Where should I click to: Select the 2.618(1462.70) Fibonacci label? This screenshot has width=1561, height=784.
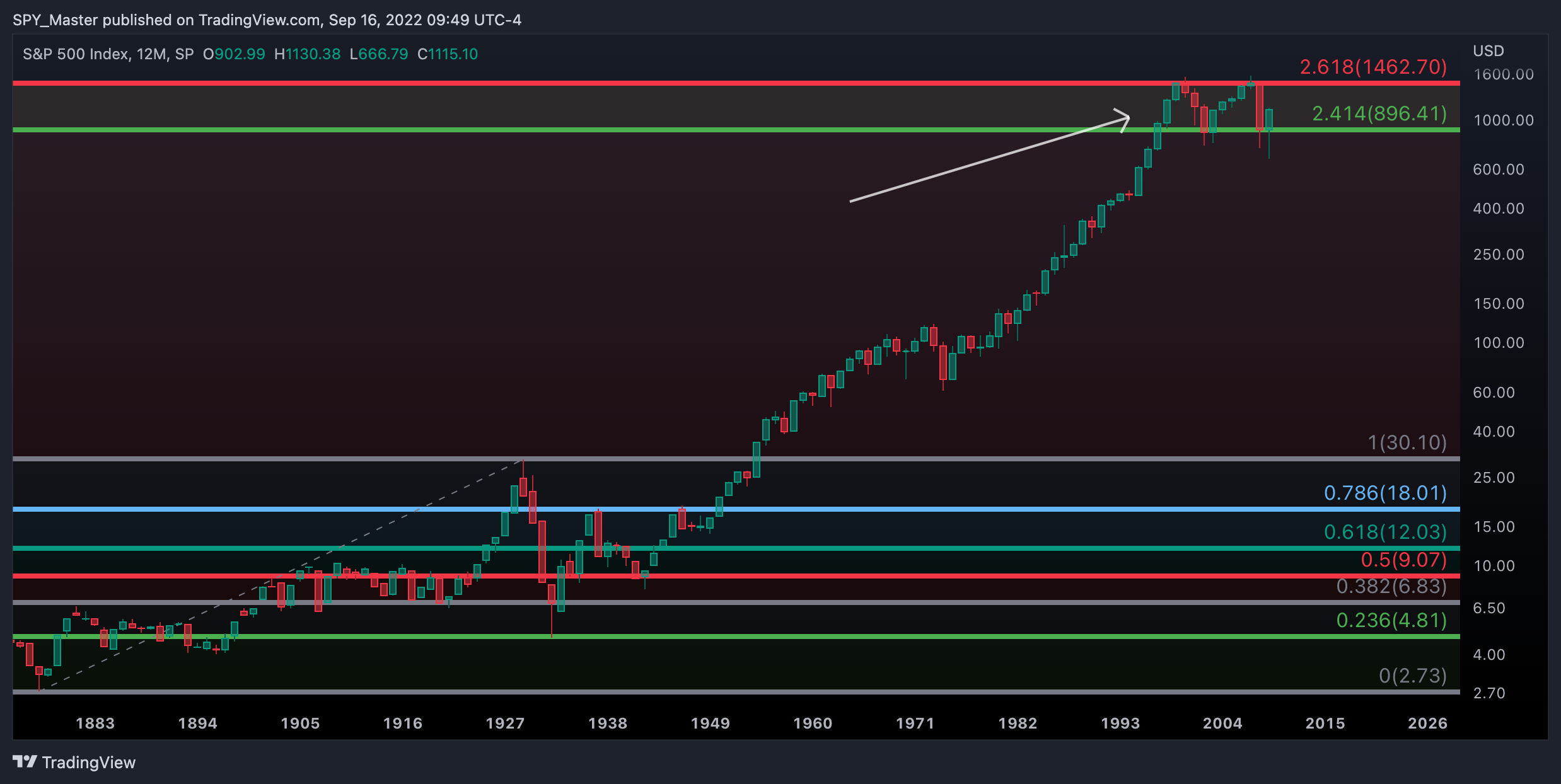(x=1374, y=67)
